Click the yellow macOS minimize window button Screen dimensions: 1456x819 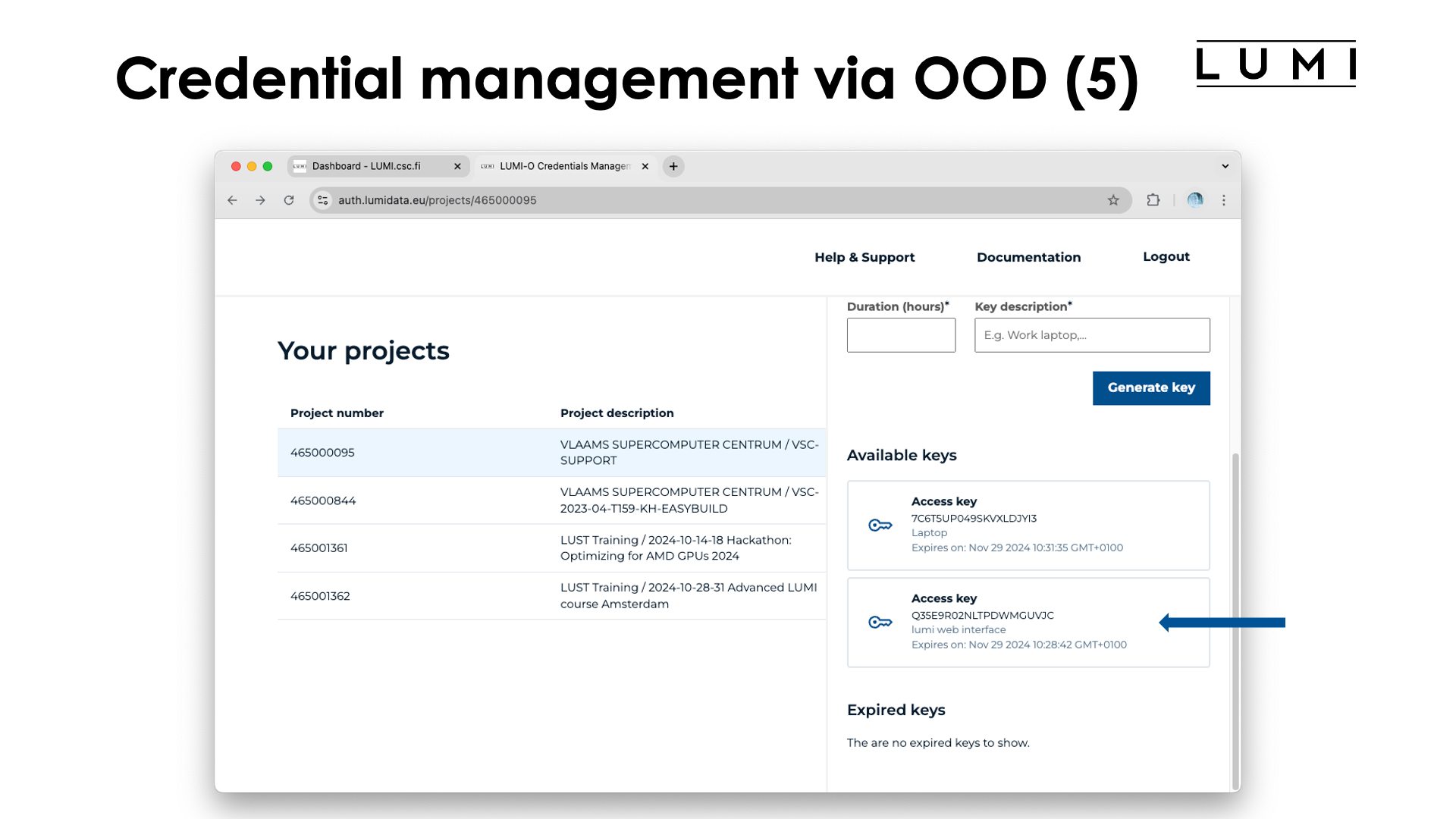click(x=252, y=166)
